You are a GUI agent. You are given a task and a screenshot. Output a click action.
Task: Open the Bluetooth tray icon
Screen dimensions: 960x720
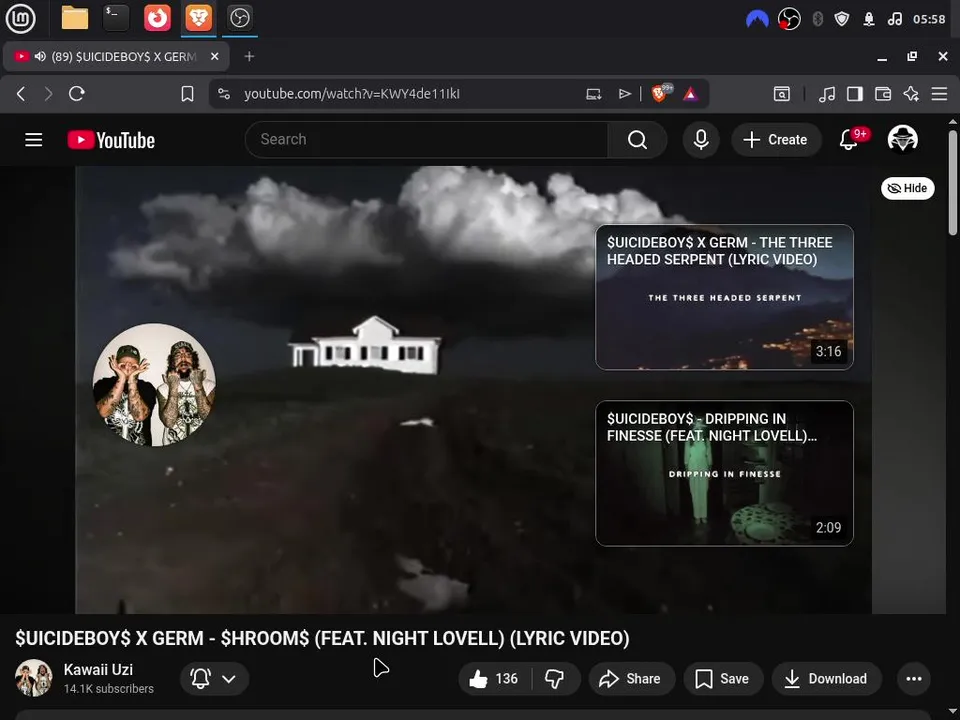pyautogui.click(x=817, y=19)
